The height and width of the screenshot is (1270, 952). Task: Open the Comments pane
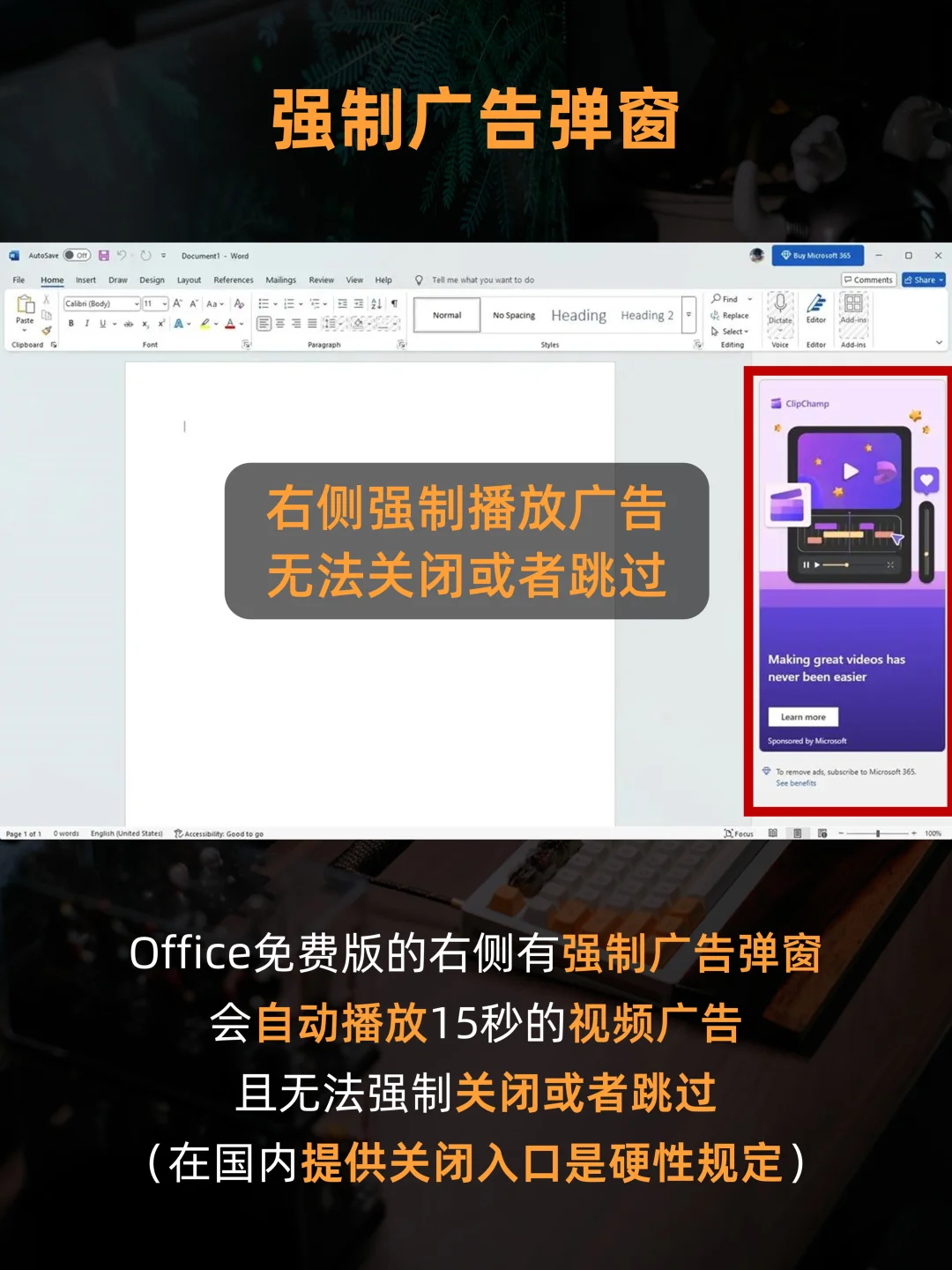coord(868,280)
